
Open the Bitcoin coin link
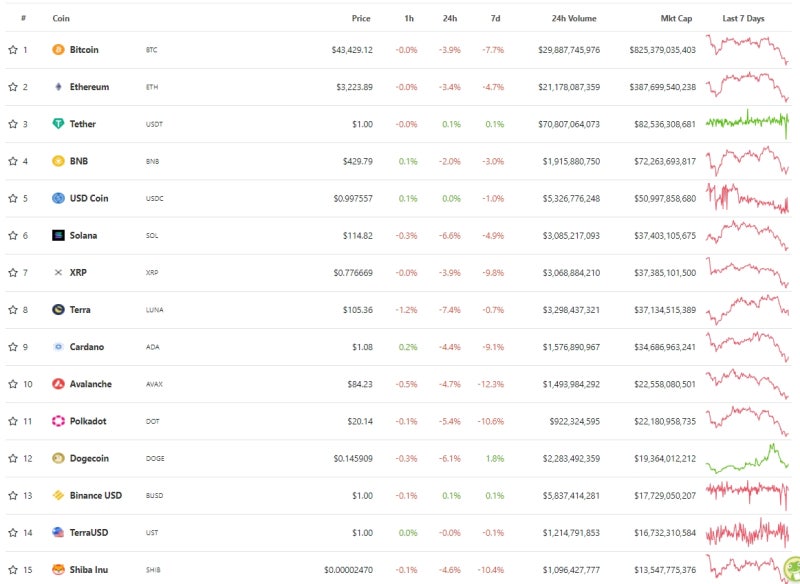[84, 49]
